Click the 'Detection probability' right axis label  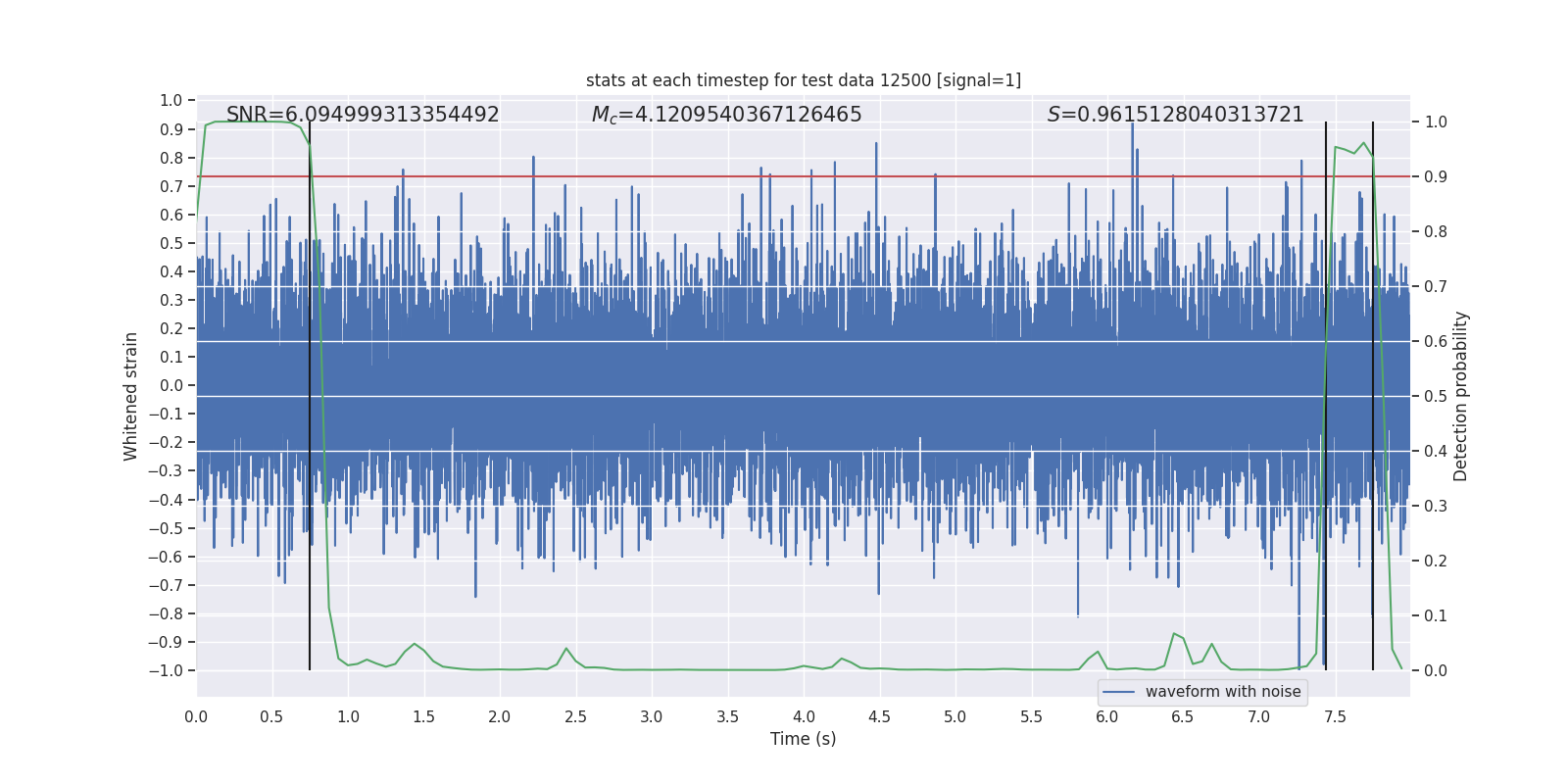coord(1460,396)
